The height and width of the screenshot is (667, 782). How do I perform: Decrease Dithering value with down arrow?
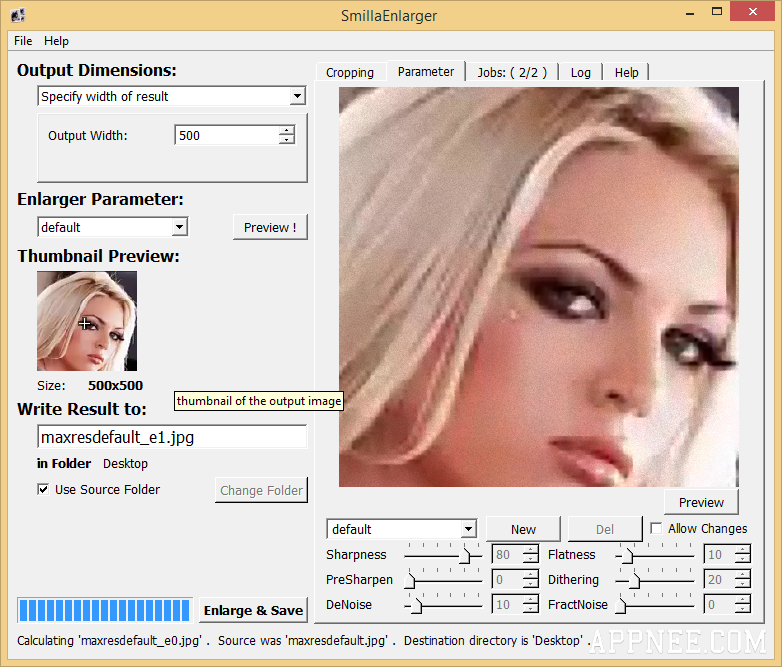coord(743,584)
